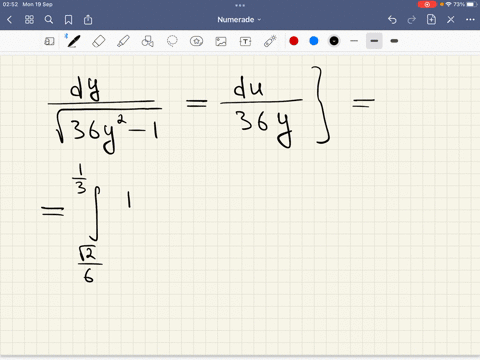Tap the three-dot multitasking control
This screenshot has width=480, height=360.
(x=240, y=5)
